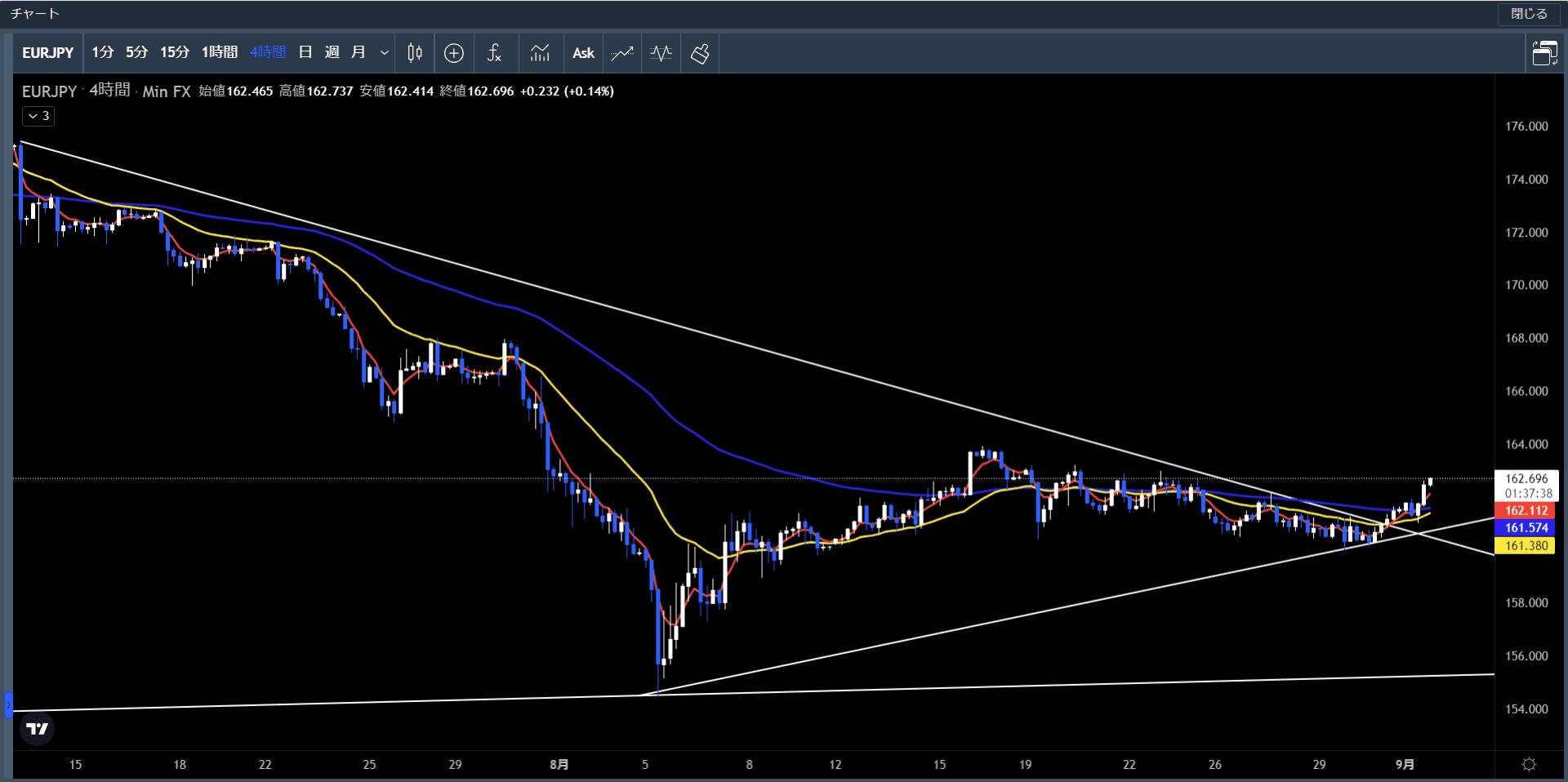Click the 始値 162.465 value in legend
The width and height of the screenshot is (1568, 782).
[x=236, y=91]
